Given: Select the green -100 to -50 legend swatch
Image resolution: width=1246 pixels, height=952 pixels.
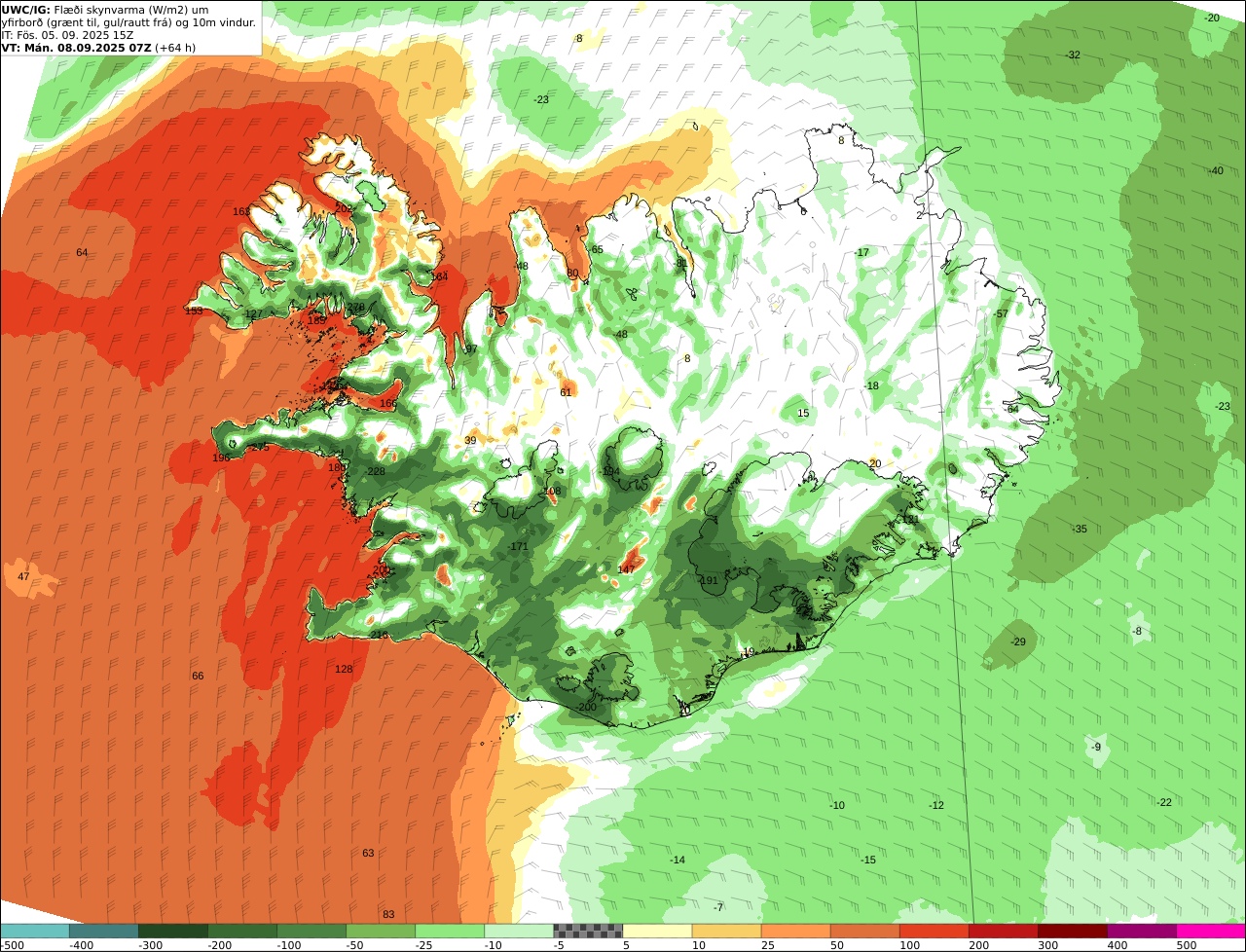Looking at the screenshot, I should click(311, 931).
